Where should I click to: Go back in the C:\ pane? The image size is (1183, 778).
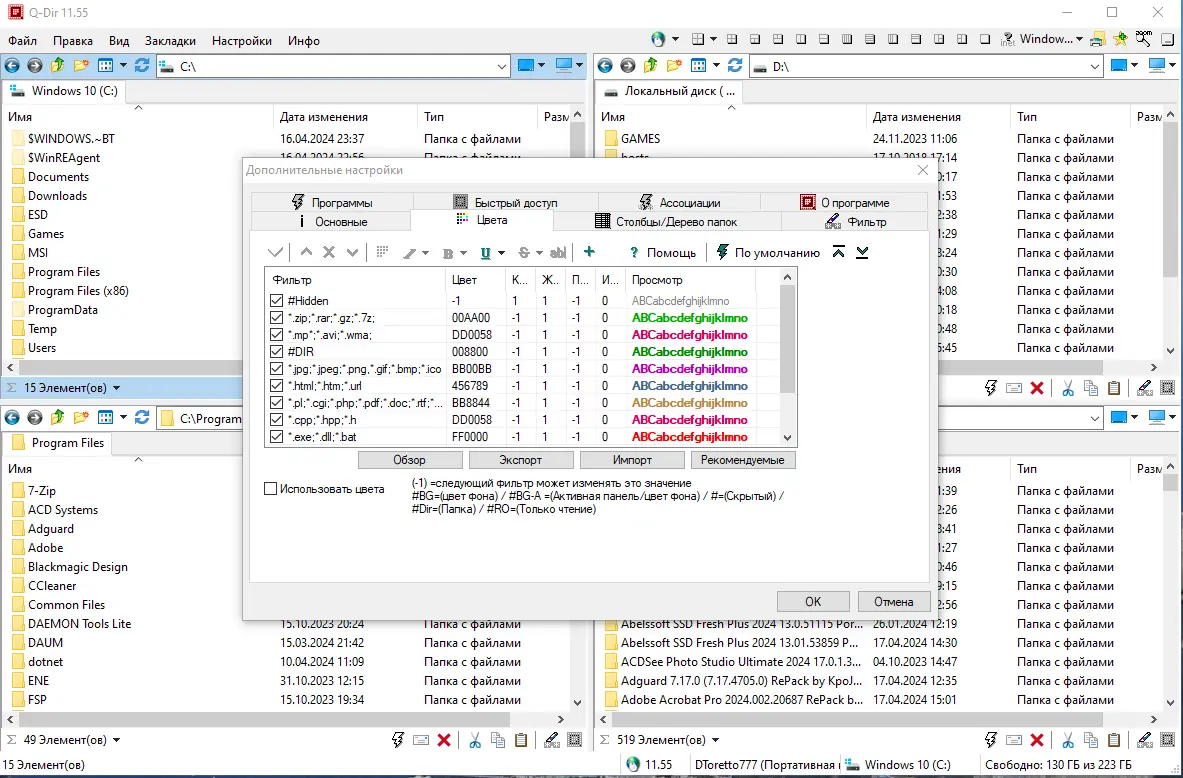pos(12,66)
